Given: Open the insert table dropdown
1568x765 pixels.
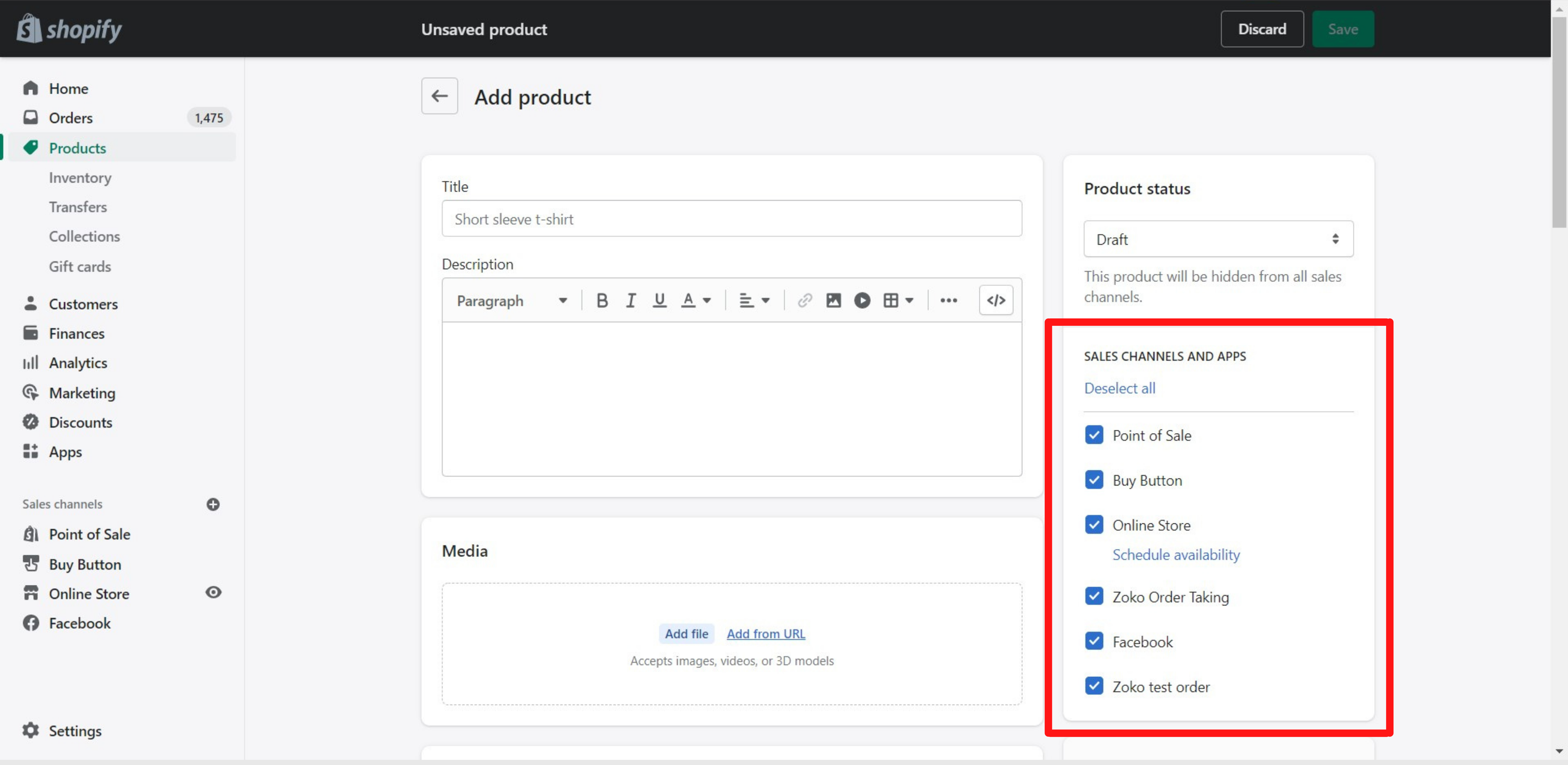Looking at the screenshot, I should point(898,300).
